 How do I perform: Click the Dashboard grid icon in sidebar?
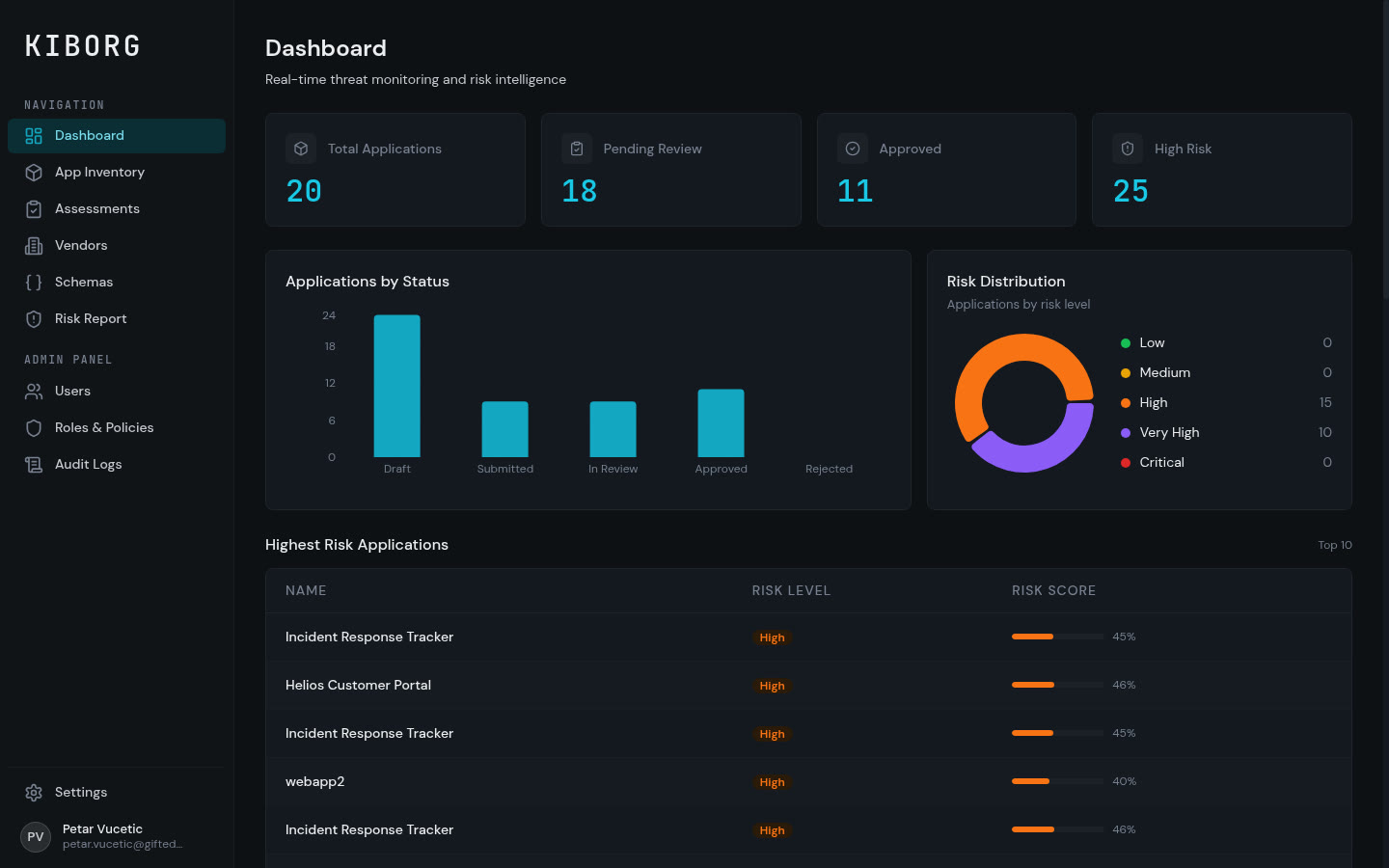tap(34, 136)
